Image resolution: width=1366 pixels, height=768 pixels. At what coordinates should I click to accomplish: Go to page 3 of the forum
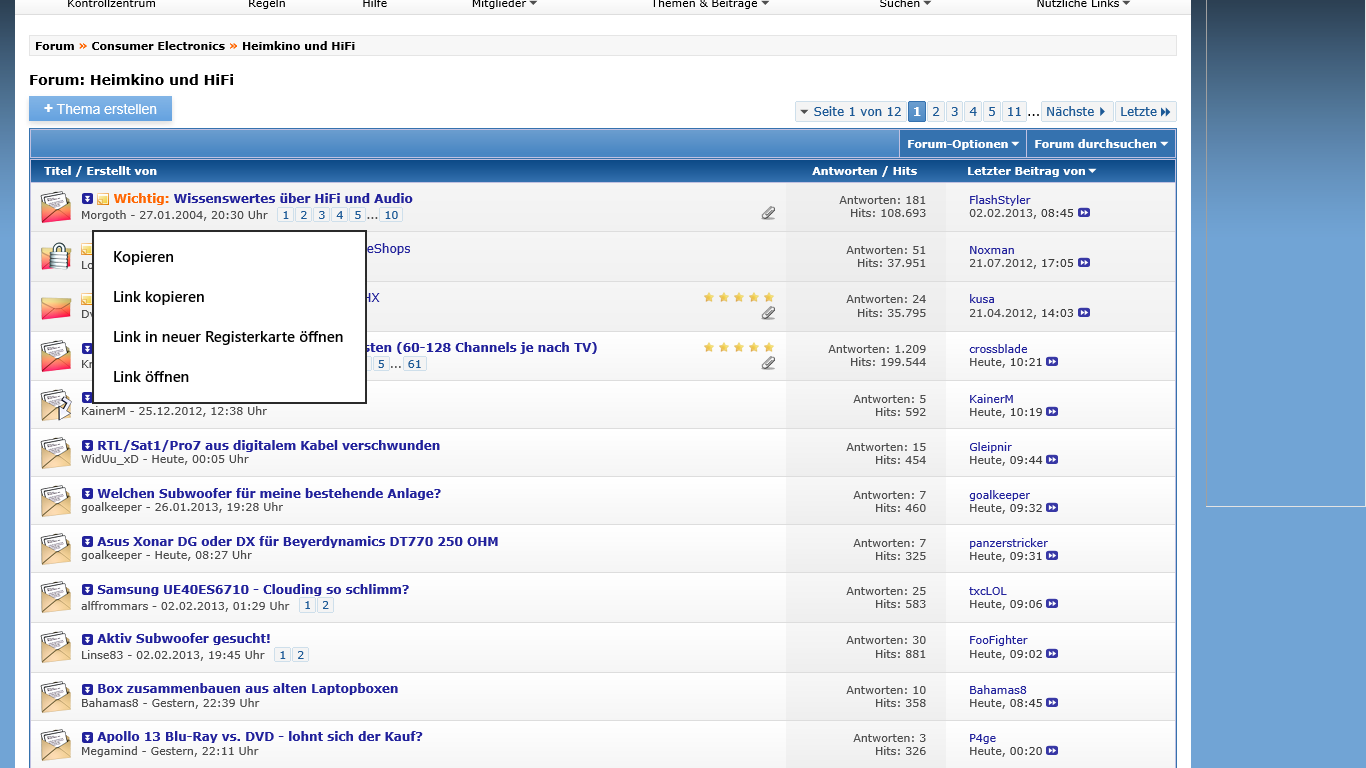click(x=954, y=112)
